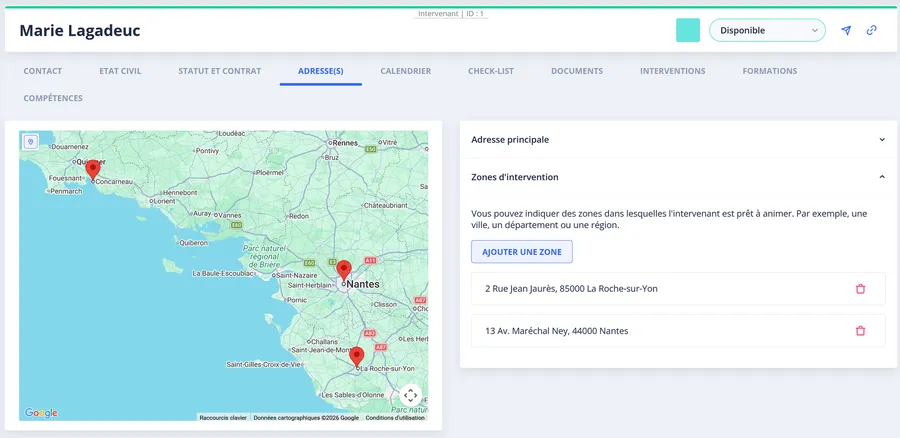900x438 pixels.
Task: Click the Rennes label on map
Action: pyautogui.click(x=345, y=142)
